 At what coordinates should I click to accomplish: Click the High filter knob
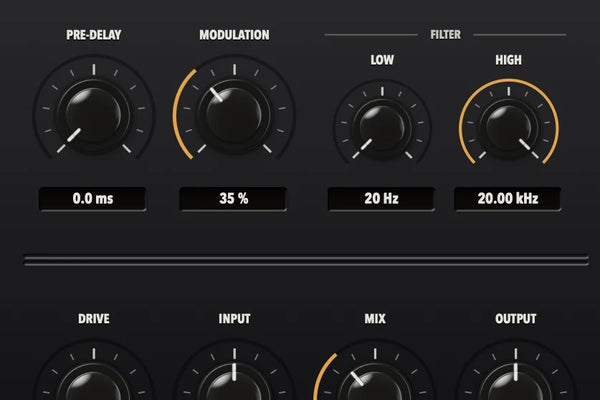coord(509,128)
